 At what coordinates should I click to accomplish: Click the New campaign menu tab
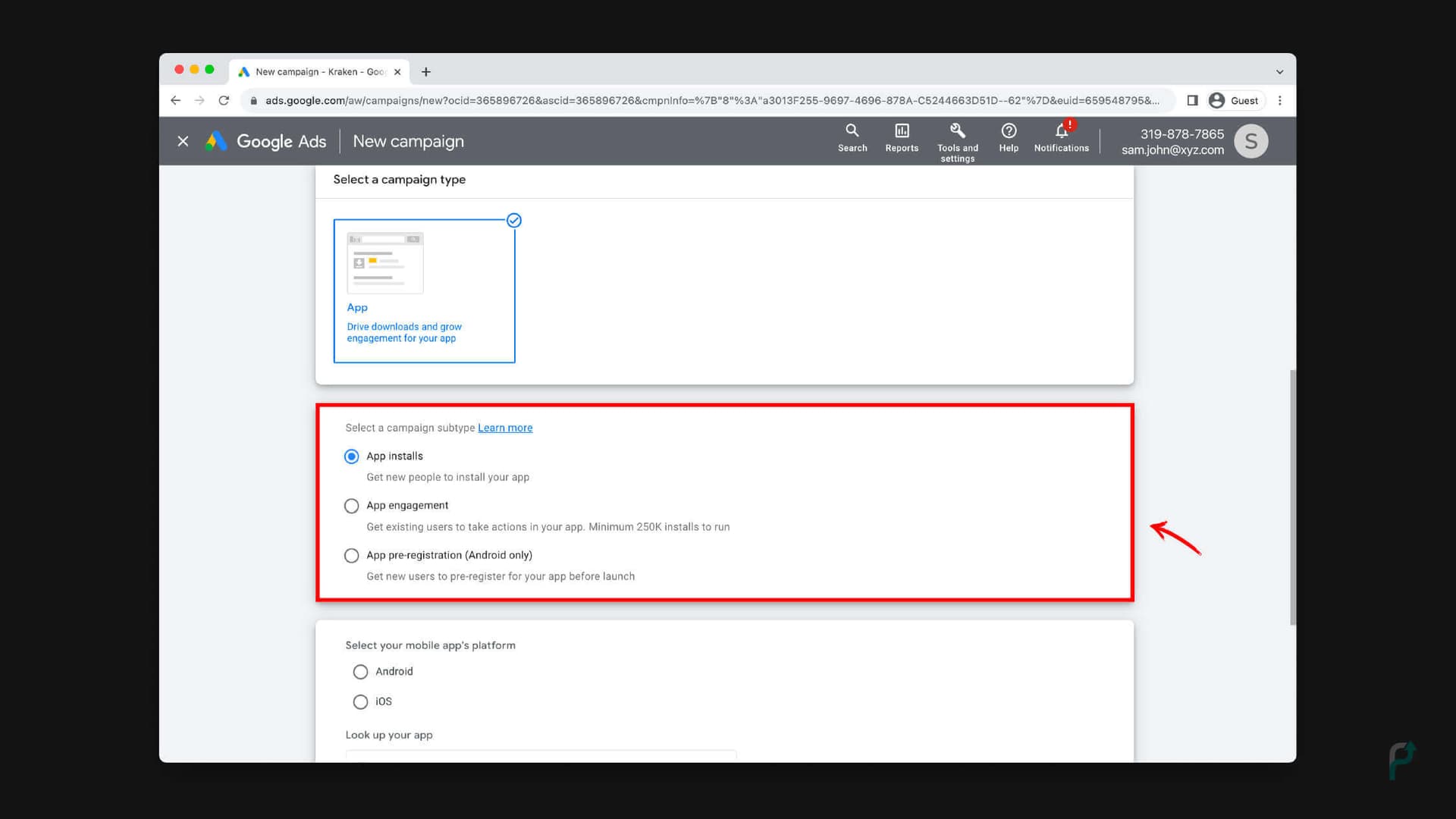(407, 140)
